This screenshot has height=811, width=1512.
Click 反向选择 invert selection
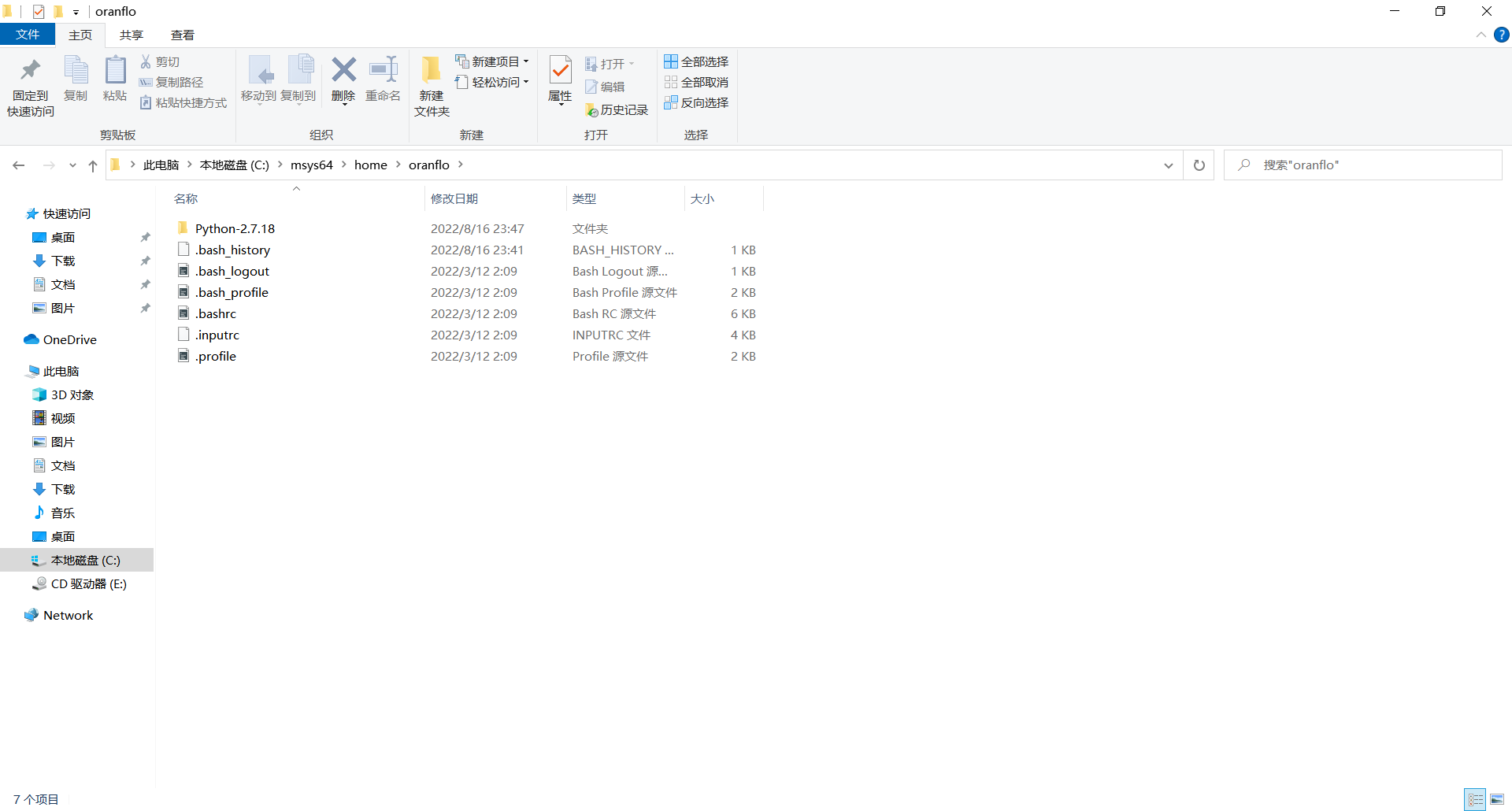[696, 102]
